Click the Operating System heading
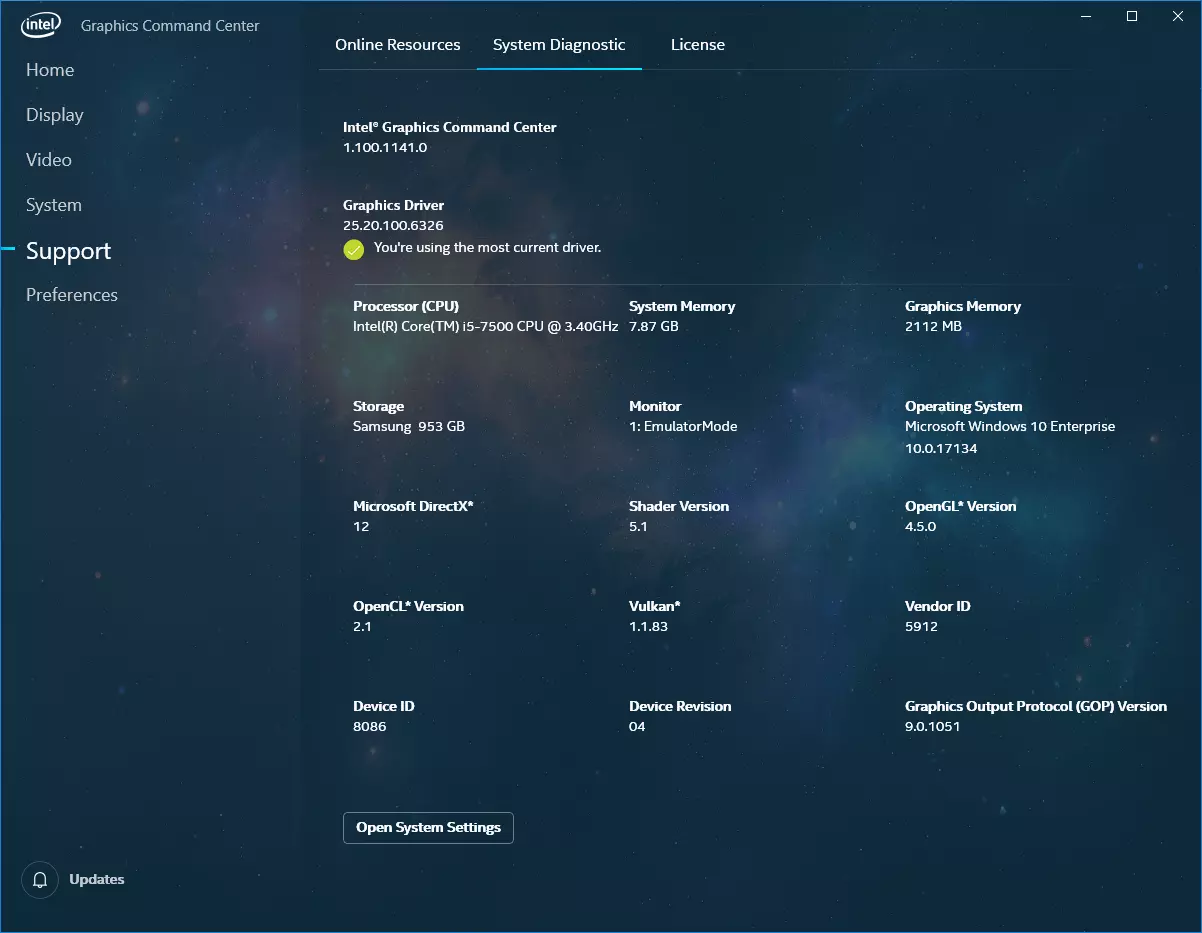 pyautogui.click(x=964, y=406)
